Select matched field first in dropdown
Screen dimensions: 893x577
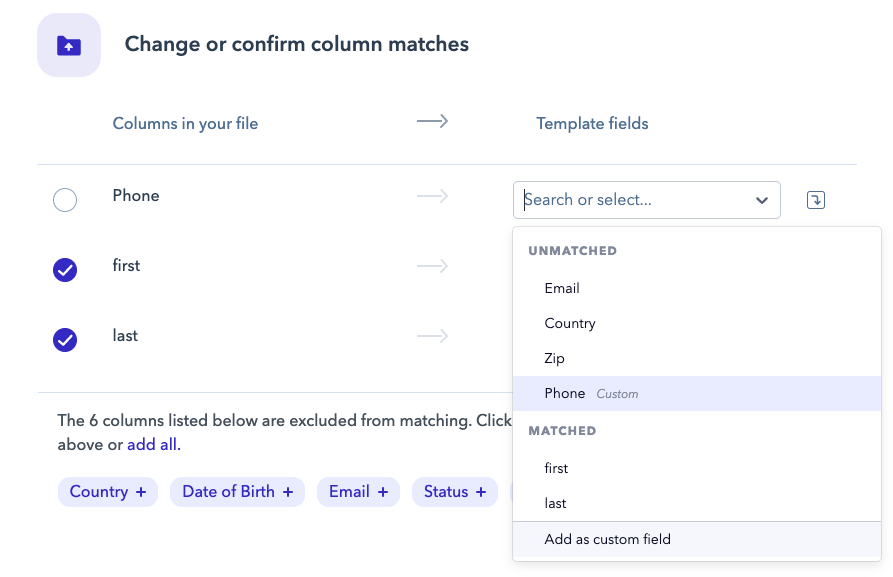coord(556,468)
